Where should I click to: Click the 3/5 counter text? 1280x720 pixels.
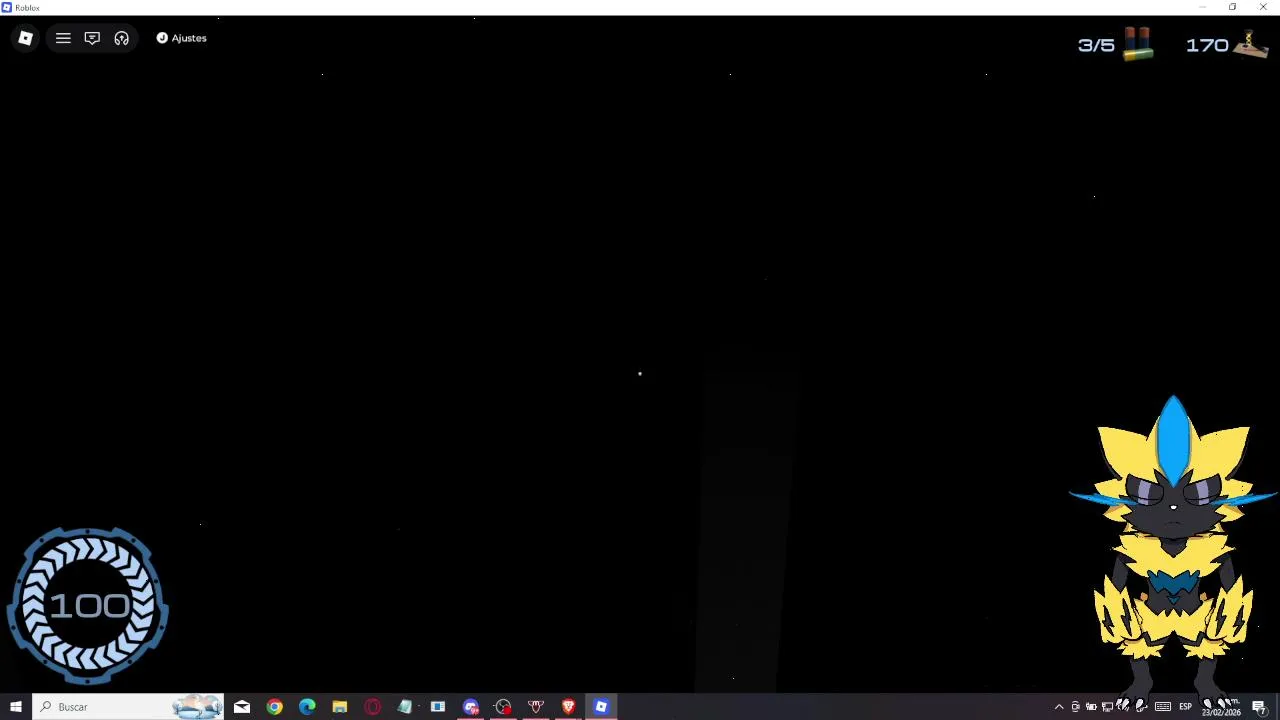click(1096, 45)
